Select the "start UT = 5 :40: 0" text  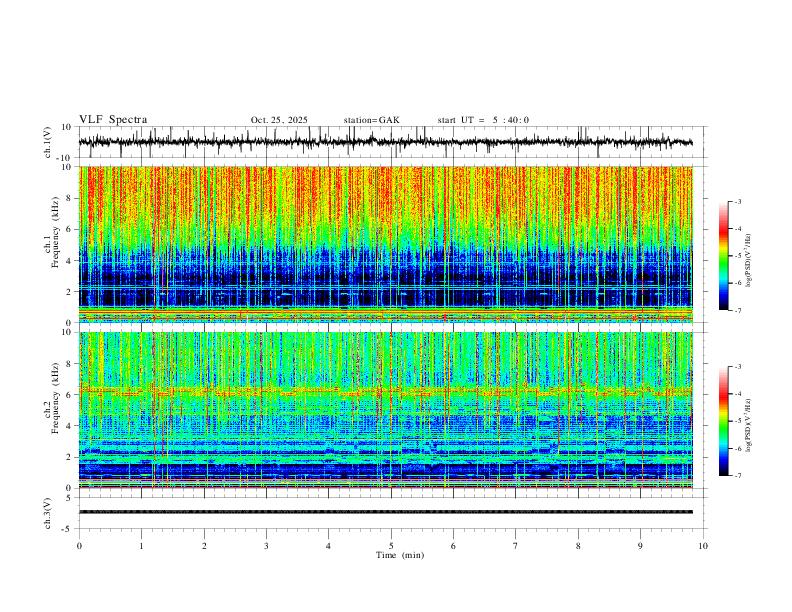pyautogui.click(x=483, y=120)
